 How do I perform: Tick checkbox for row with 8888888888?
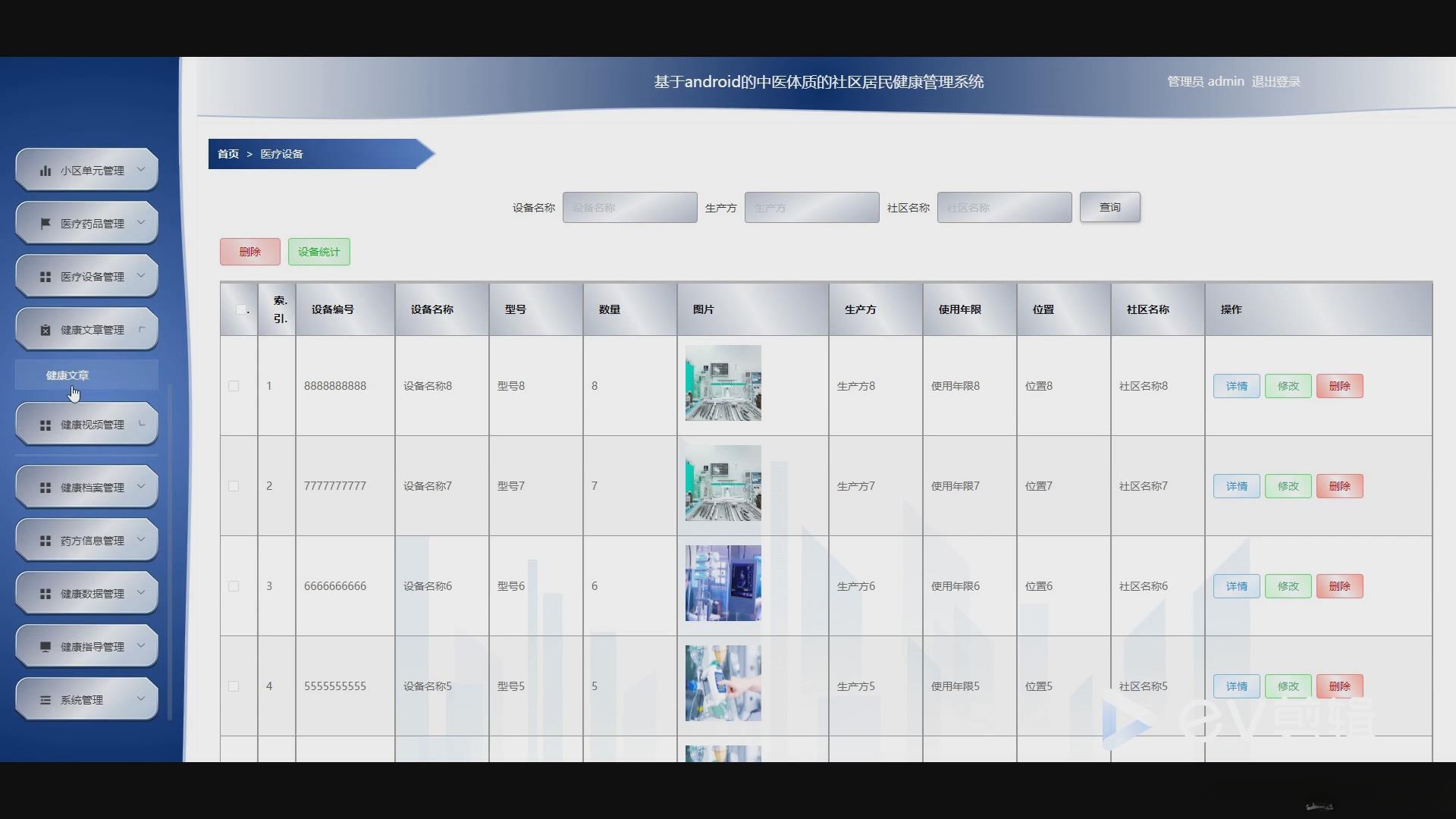click(x=234, y=386)
